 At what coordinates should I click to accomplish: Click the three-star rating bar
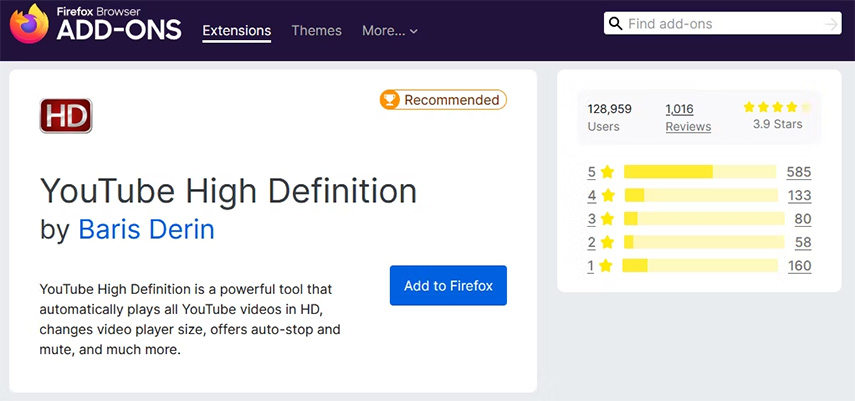pyautogui.click(x=705, y=219)
